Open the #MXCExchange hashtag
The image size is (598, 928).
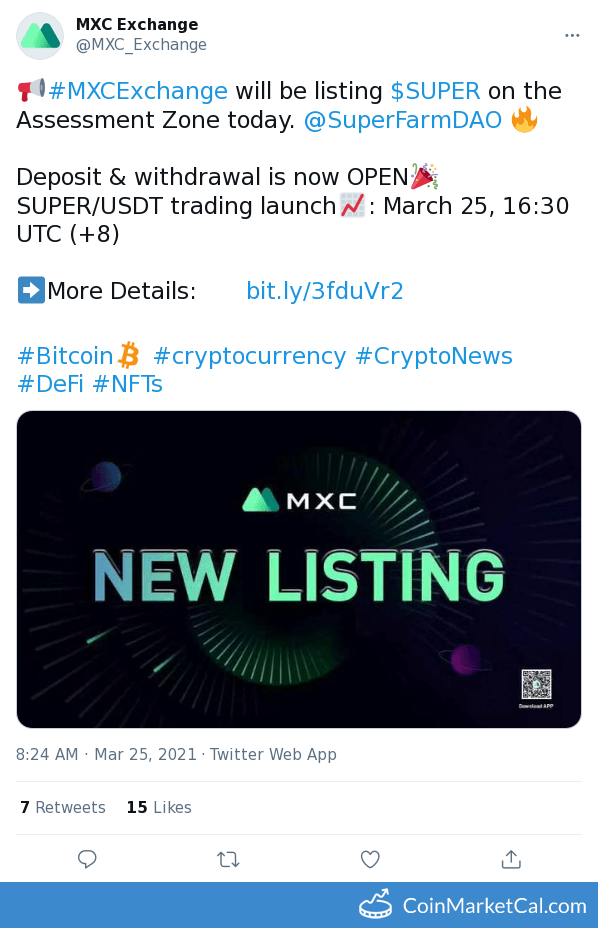coord(138,91)
